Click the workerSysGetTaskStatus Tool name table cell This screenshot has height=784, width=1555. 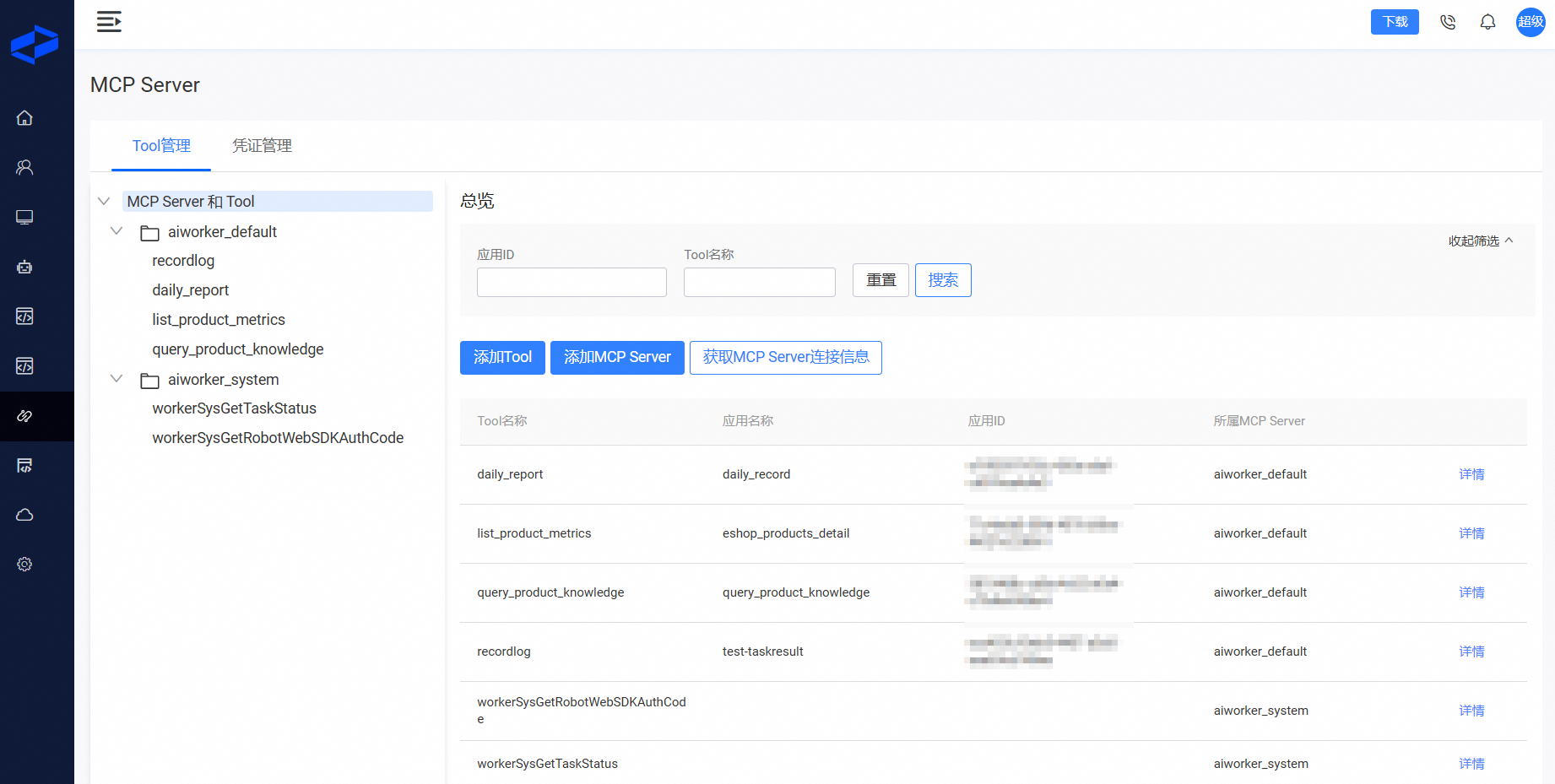coord(548,764)
